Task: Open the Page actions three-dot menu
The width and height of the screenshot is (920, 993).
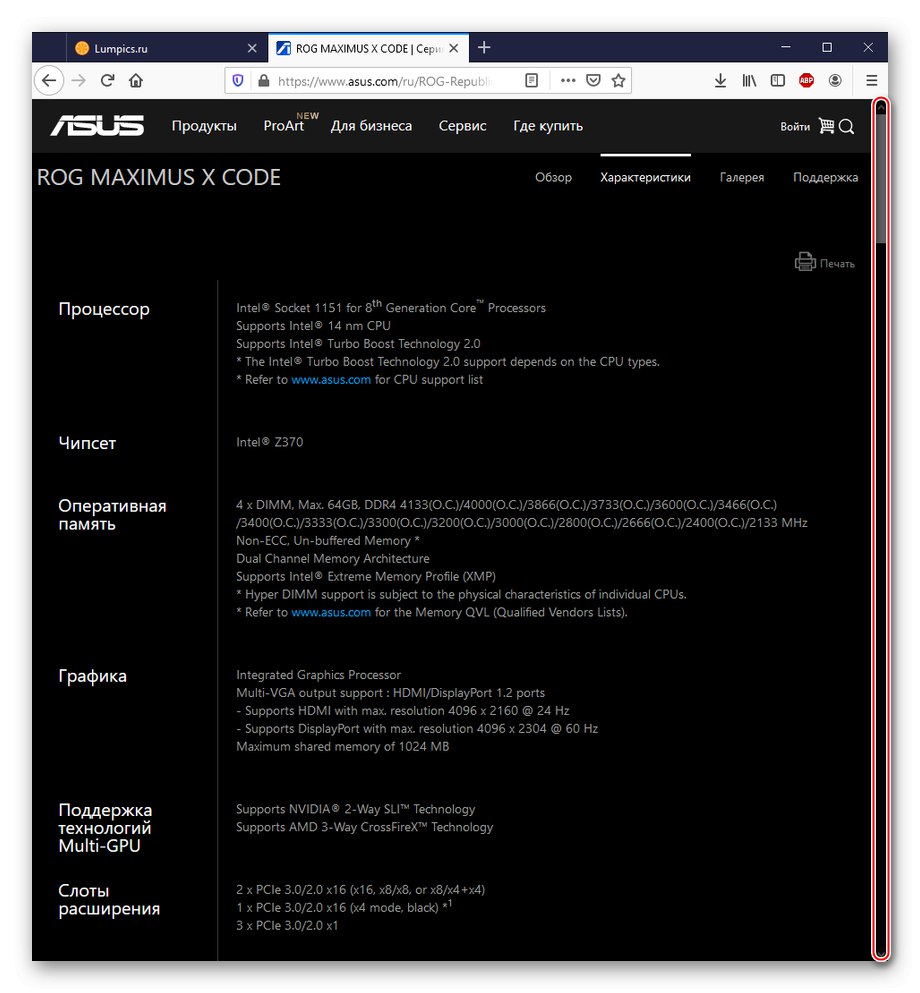Action: [x=568, y=80]
